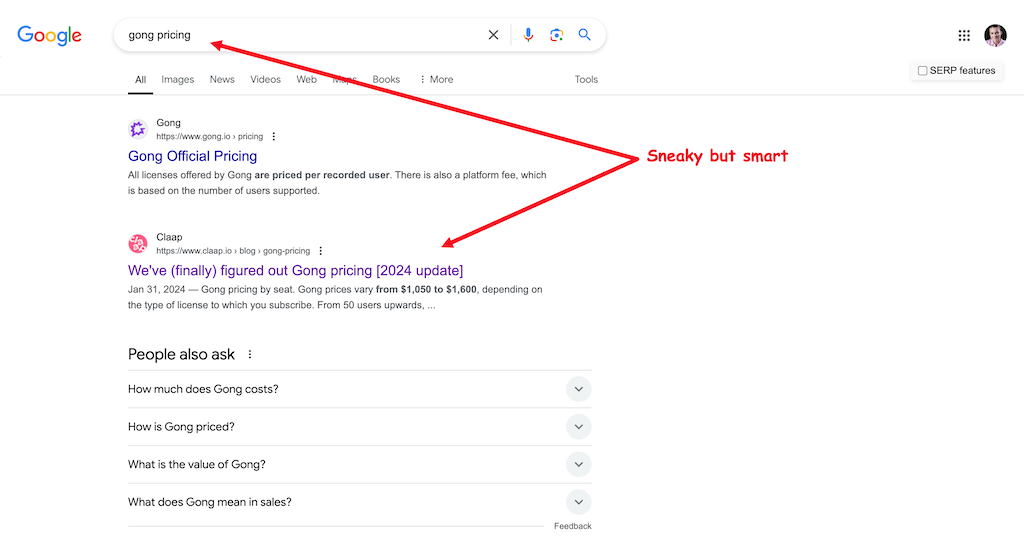Click snippet text 'are priced per recorded user'
Image resolution: width=1024 pixels, height=545 pixels.
(322, 175)
